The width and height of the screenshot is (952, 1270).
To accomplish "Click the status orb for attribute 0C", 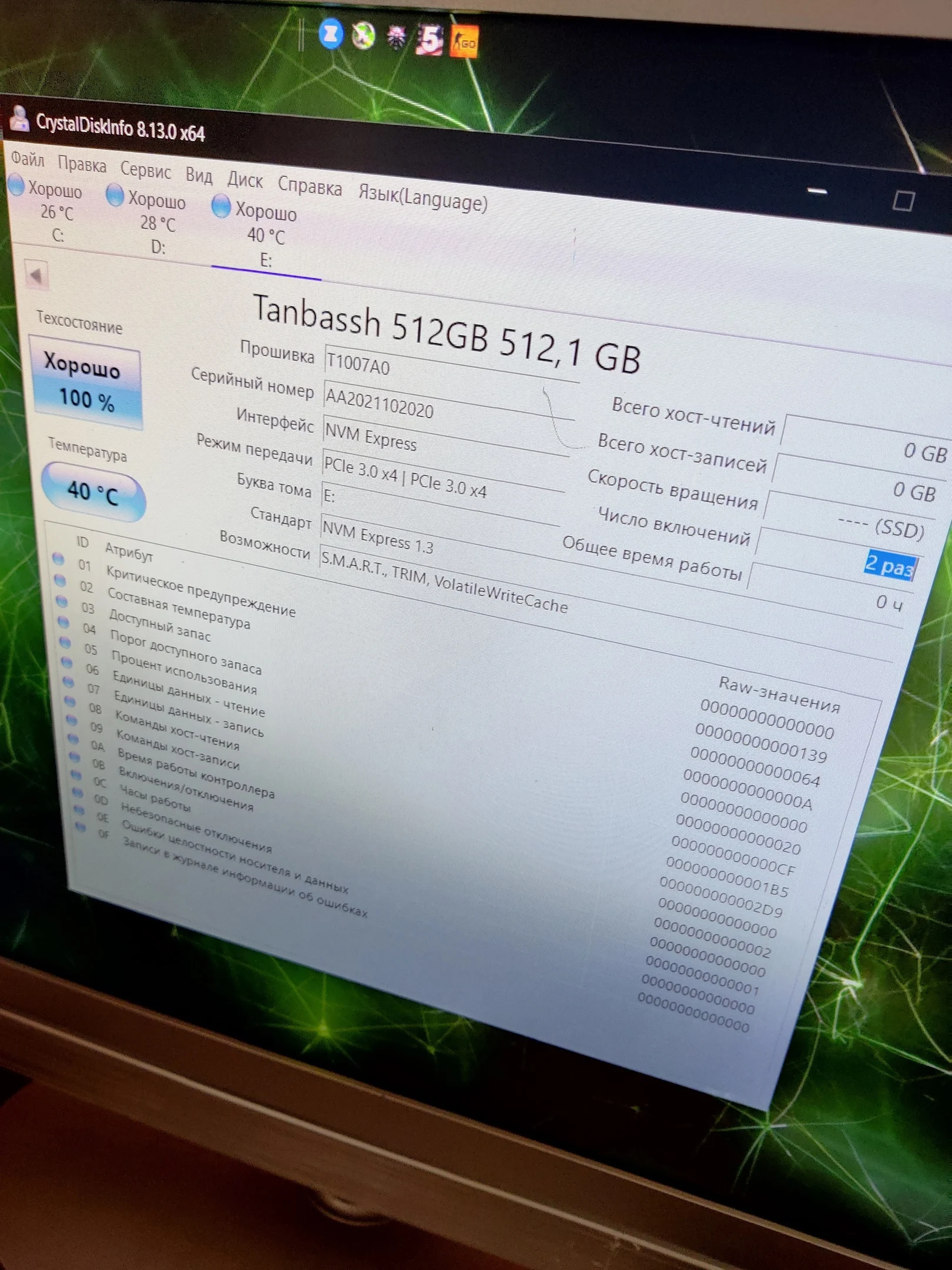I will coord(76,775).
